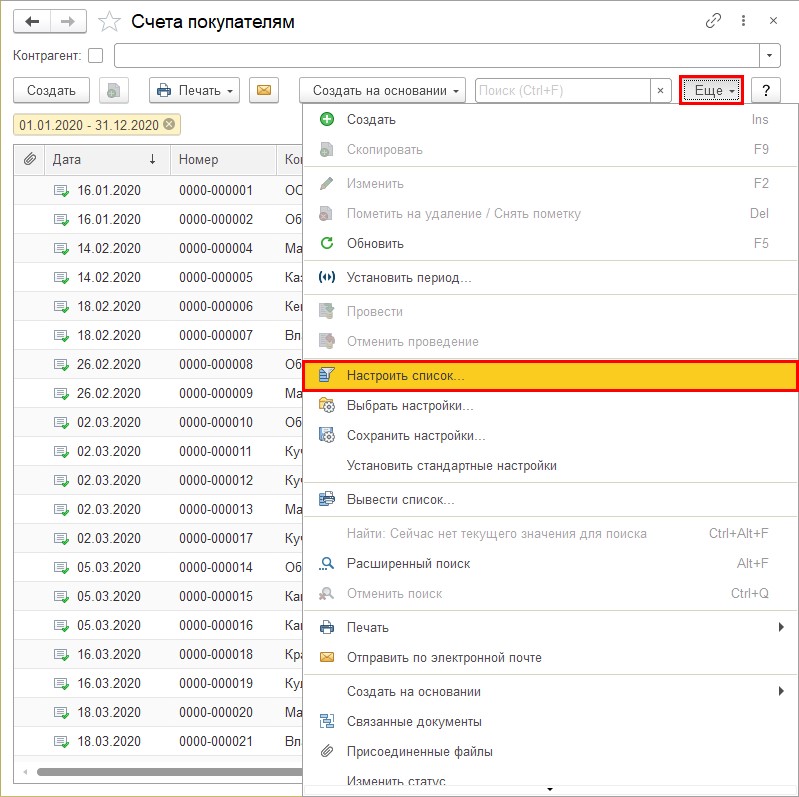
Task: Enable the Контрагент filter checkbox
Action: click(96, 55)
